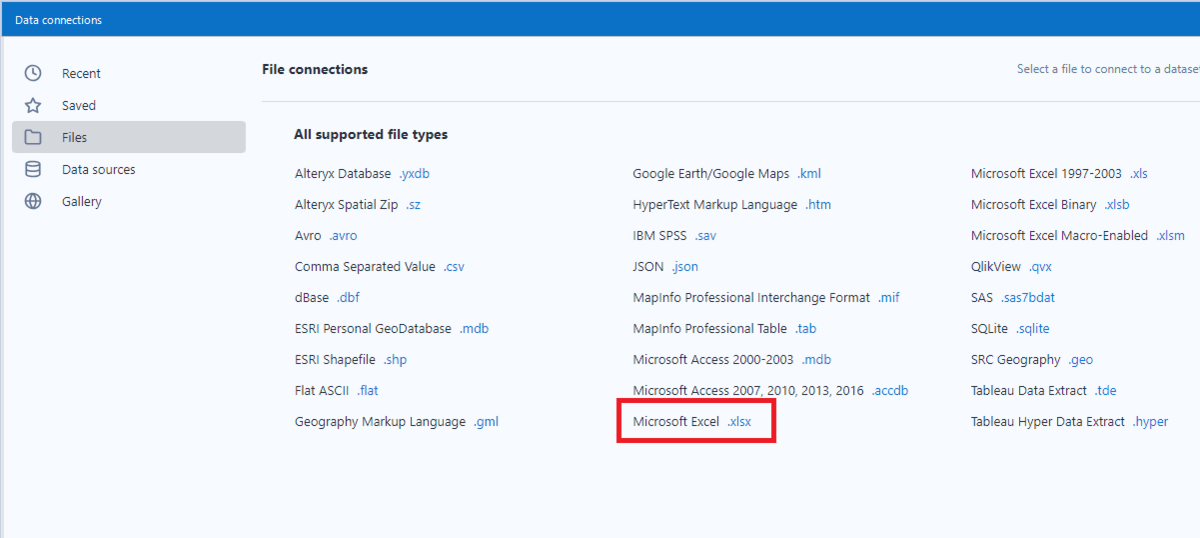Choose Tableau Hyper Data Extract .hyper
This screenshot has height=538, width=1200.
pyautogui.click(x=1069, y=422)
